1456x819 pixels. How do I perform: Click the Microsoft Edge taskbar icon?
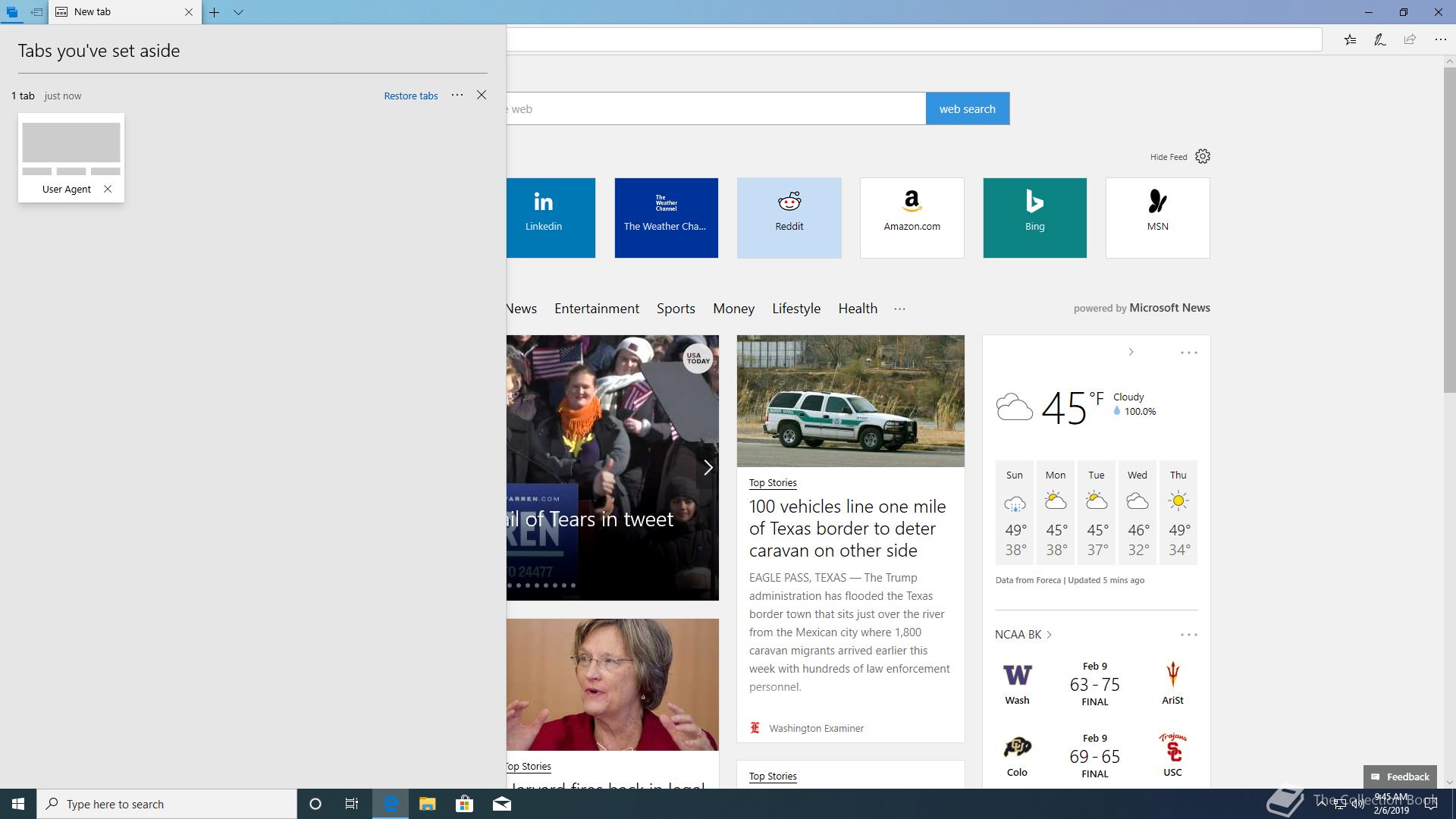tap(391, 804)
